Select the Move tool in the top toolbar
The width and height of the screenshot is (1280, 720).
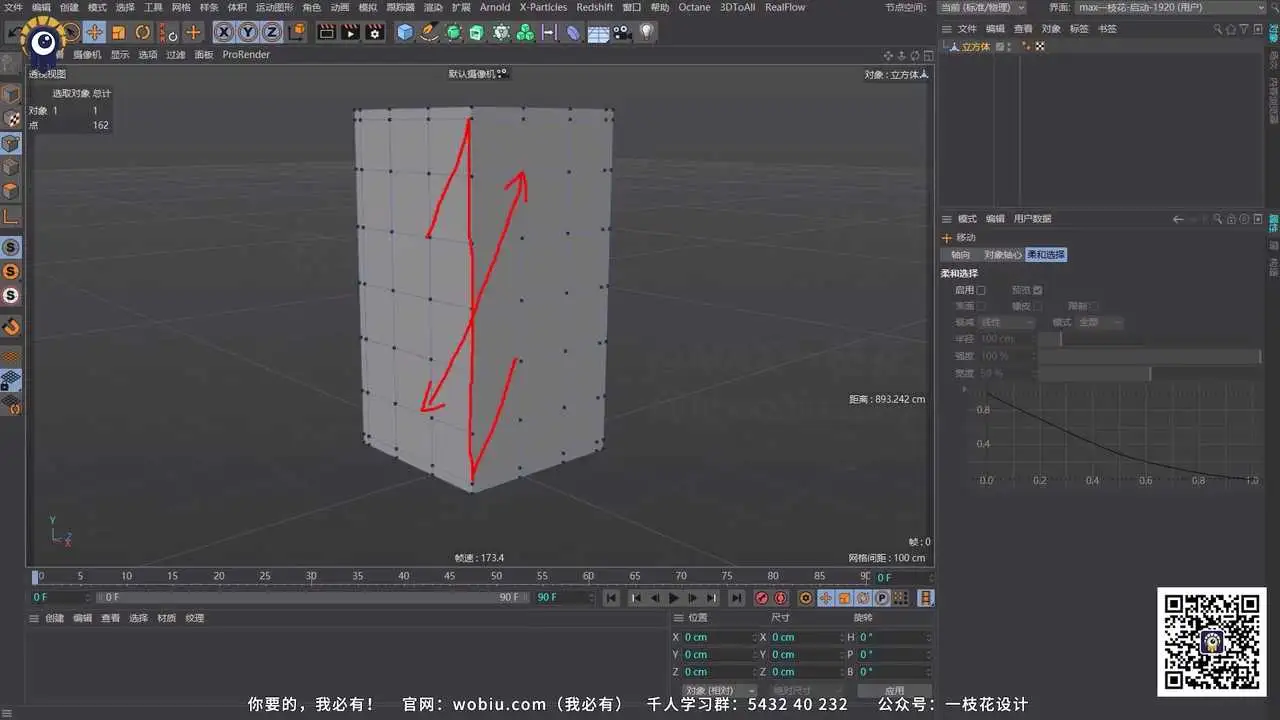point(94,32)
